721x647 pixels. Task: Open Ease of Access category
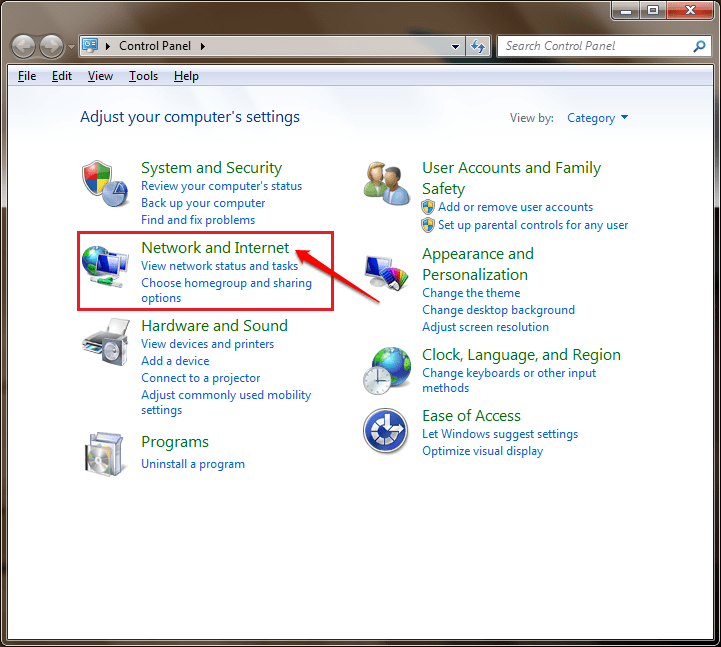point(471,416)
